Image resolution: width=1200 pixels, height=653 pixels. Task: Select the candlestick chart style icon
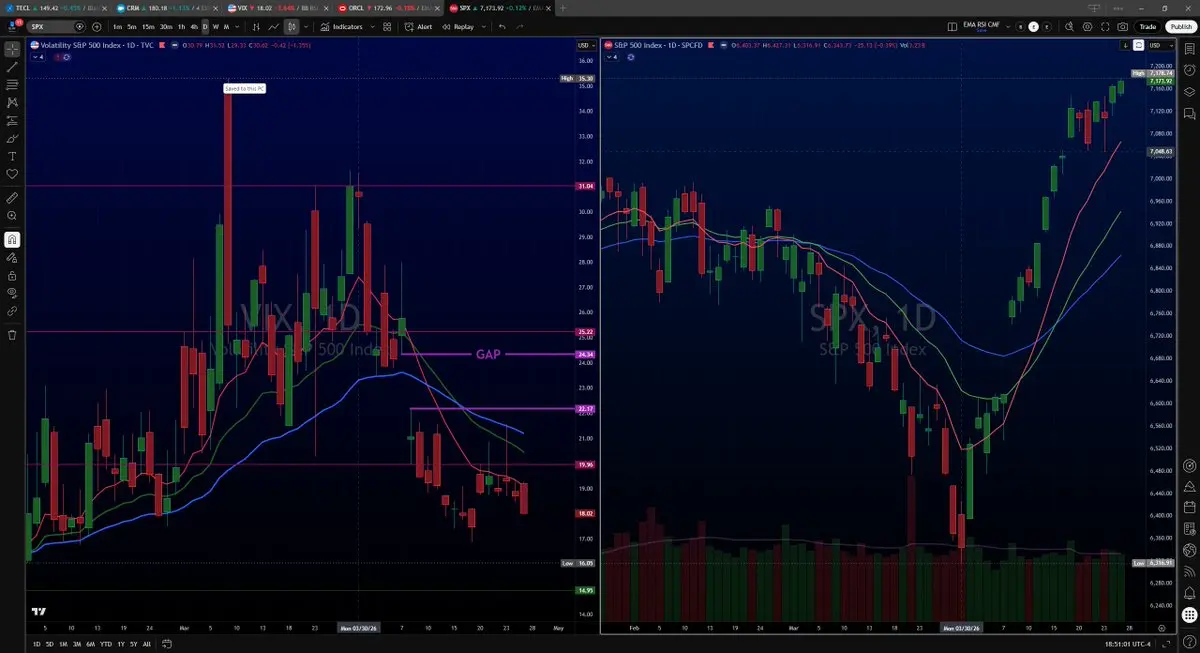291,27
